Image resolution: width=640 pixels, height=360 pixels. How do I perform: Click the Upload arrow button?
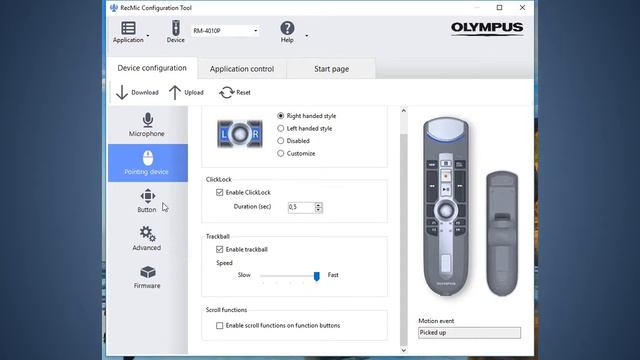click(x=175, y=92)
